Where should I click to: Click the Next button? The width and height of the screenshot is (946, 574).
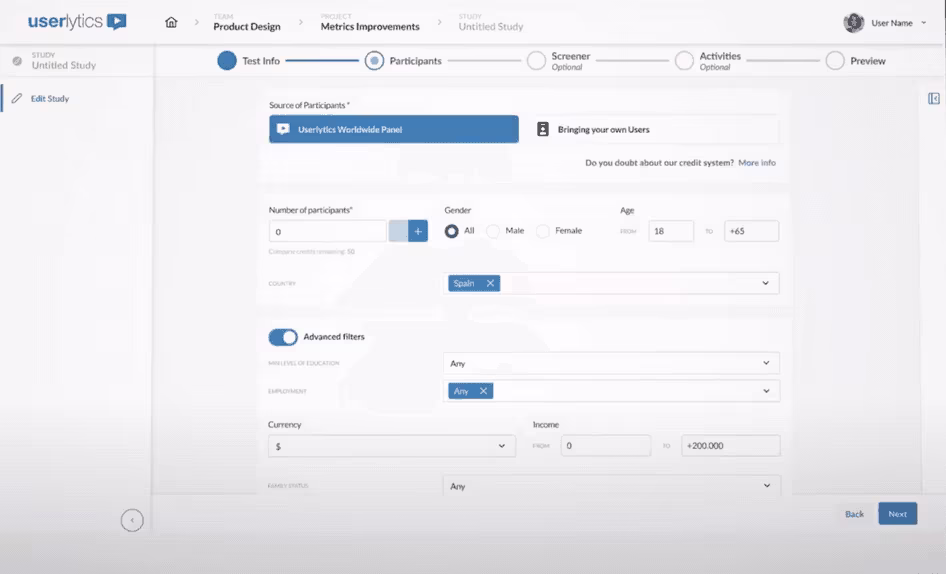[897, 514]
